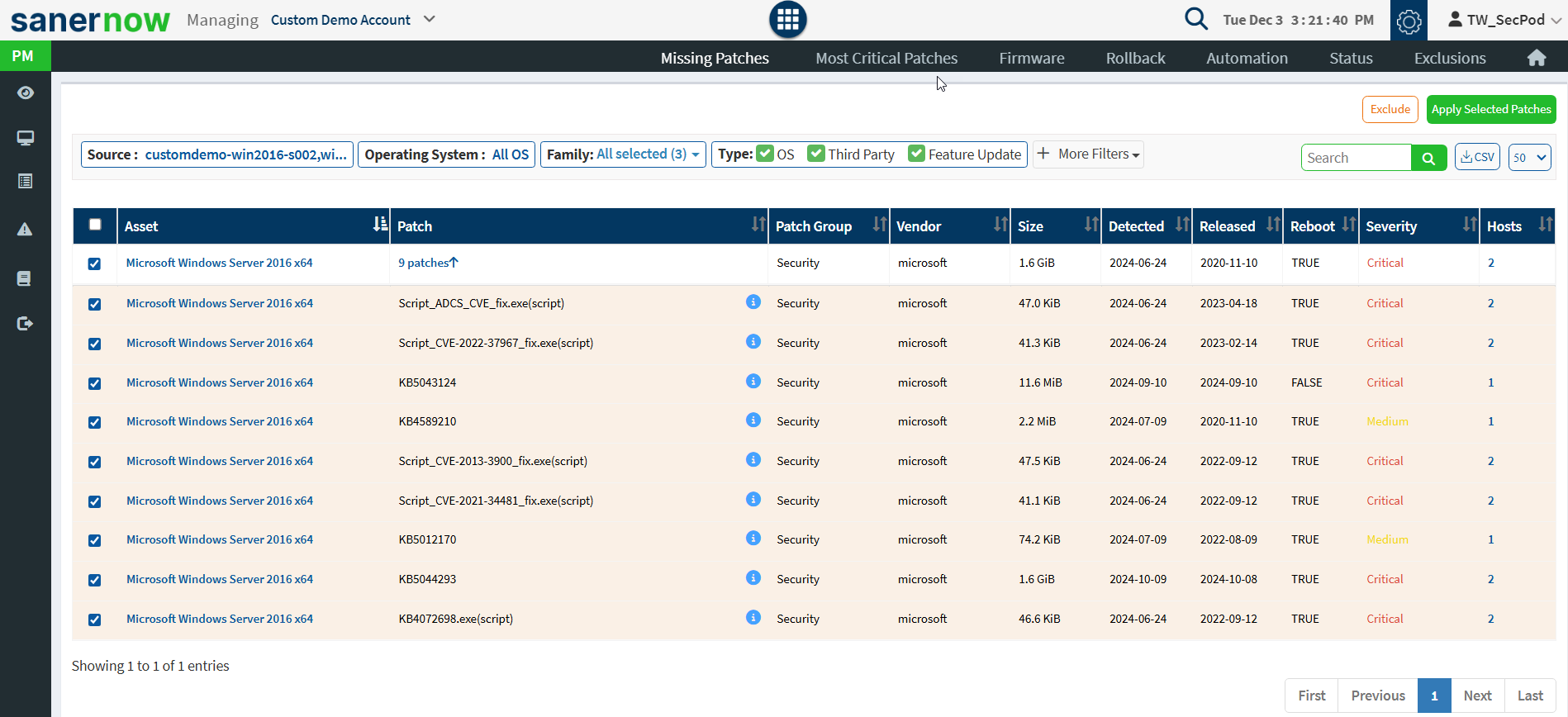The width and height of the screenshot is (1568, 717).
Task: Click the green search submit button
Action: coord(1428,158)
